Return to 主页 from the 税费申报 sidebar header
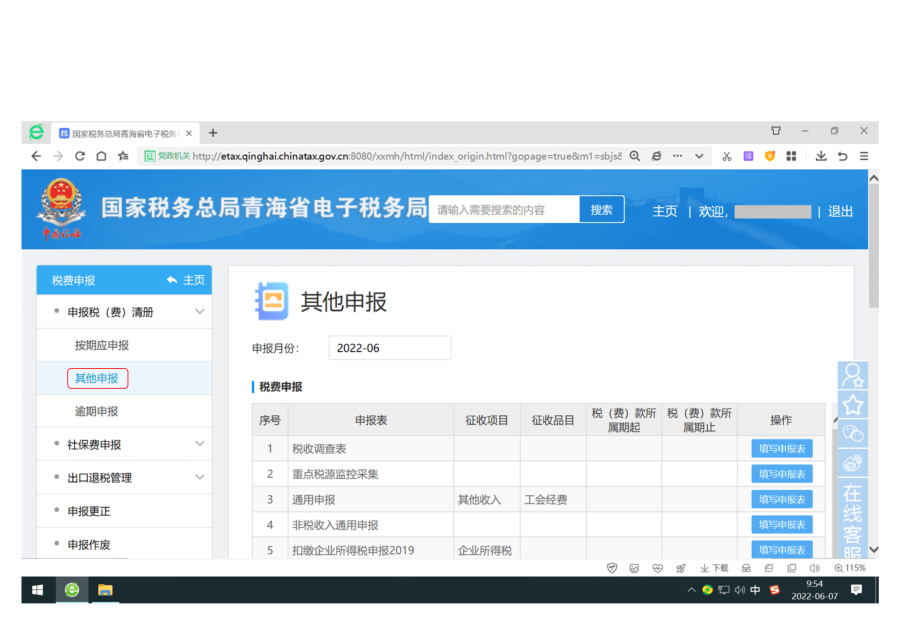The height and width of the screenshot is (629, 898). click(186, 280)
